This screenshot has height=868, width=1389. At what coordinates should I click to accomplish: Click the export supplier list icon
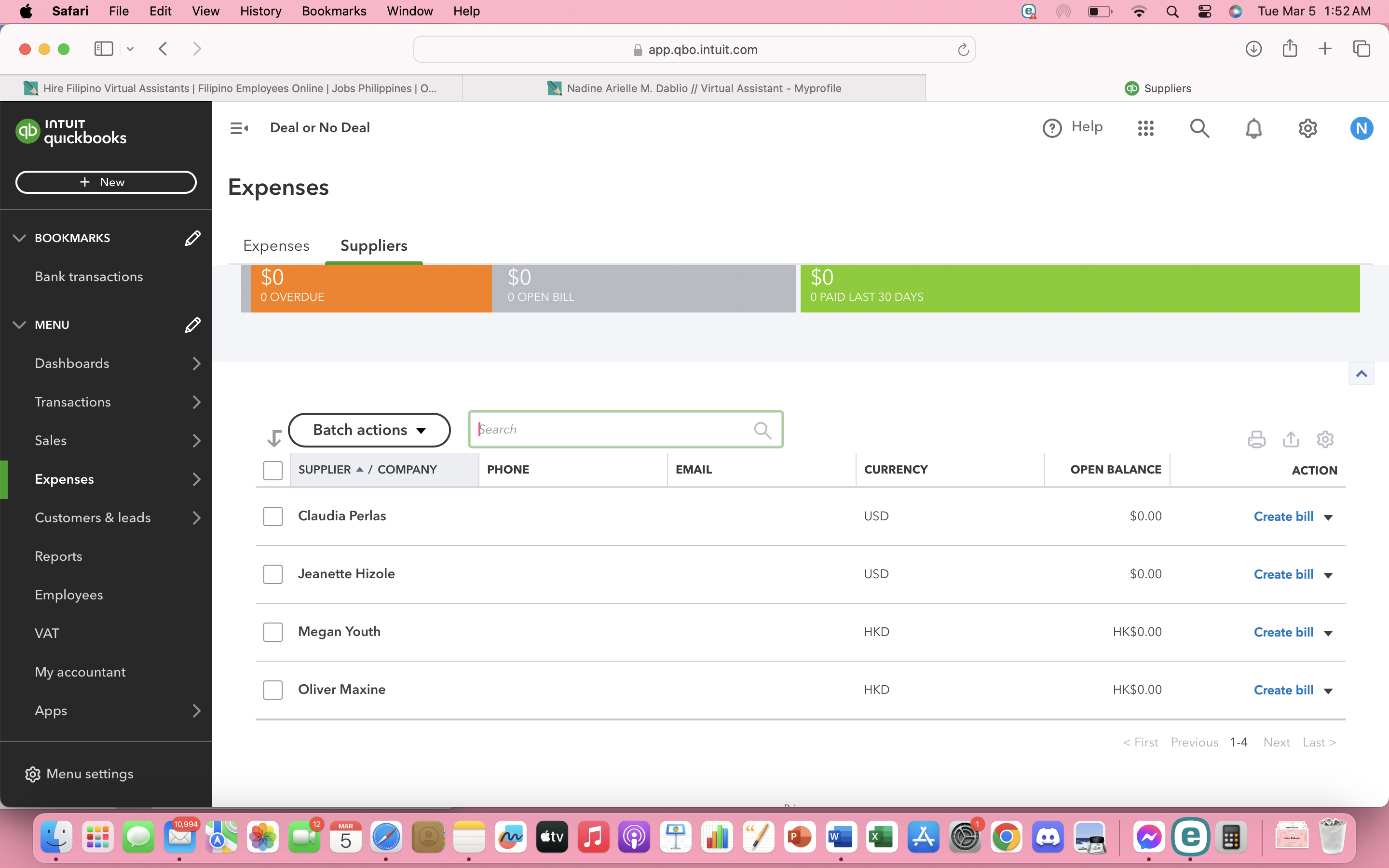pos(1291,439)
